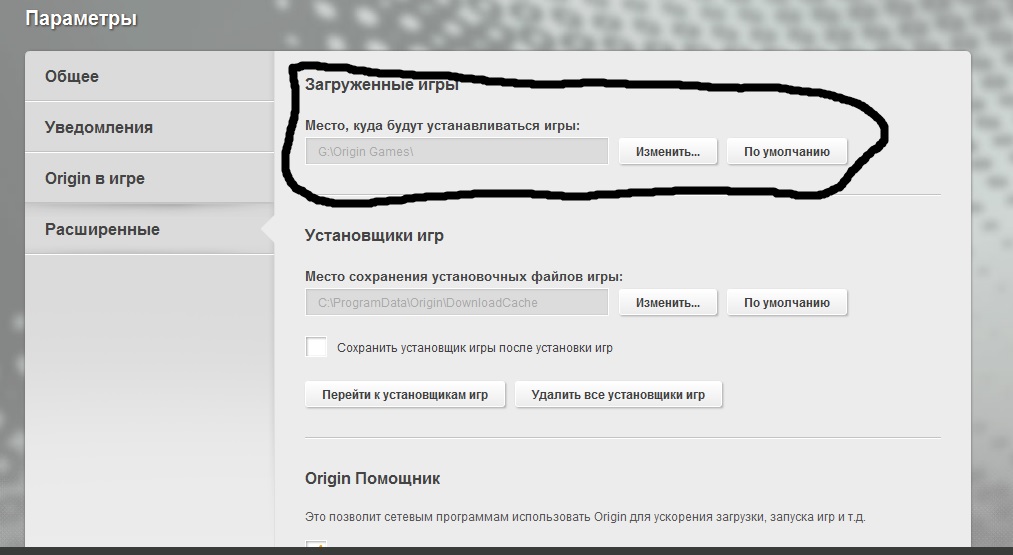Click Изменить for the game install location
The width and height of the screenshot is (1013, 555).
tap(668, 152)
